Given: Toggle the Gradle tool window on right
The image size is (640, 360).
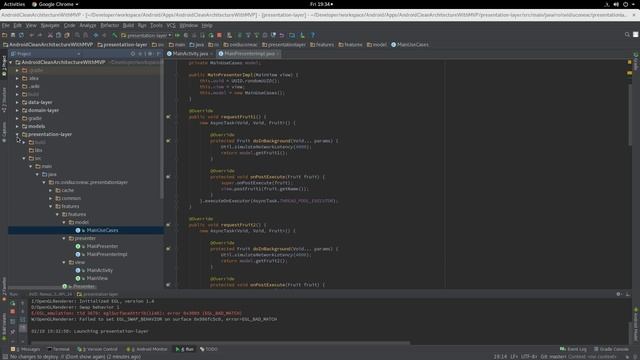Looking at the screenshot, I should click(636, 61).
